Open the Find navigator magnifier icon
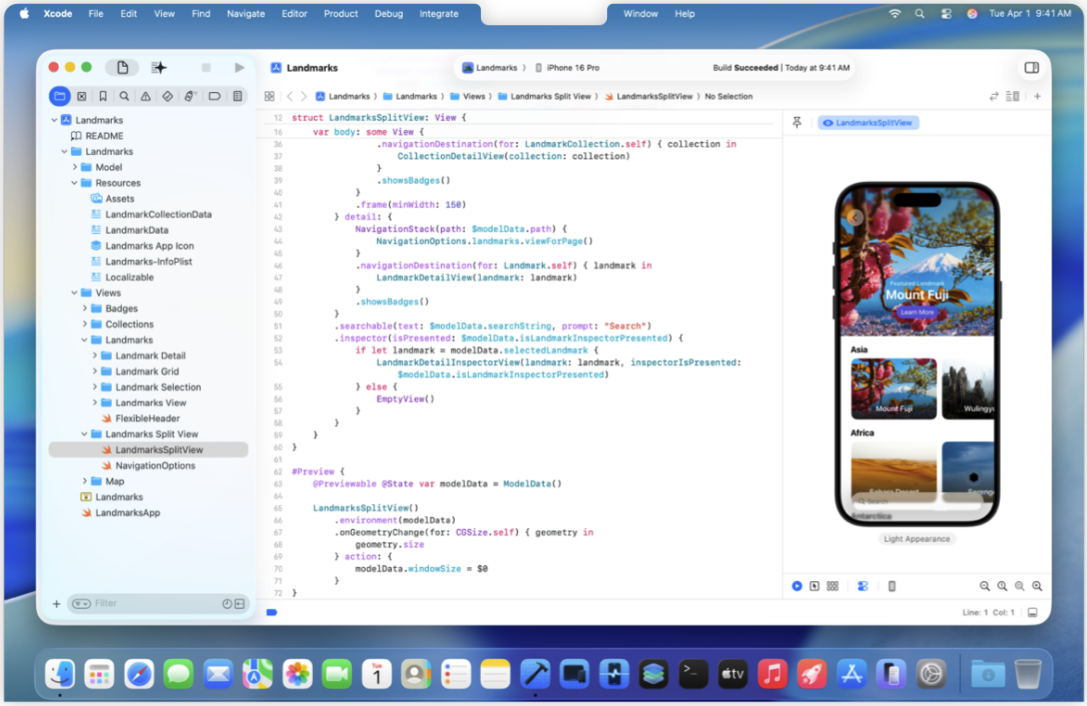This screenshot has height=706, width=1087. pyautogui.click(x=124, y=96)
